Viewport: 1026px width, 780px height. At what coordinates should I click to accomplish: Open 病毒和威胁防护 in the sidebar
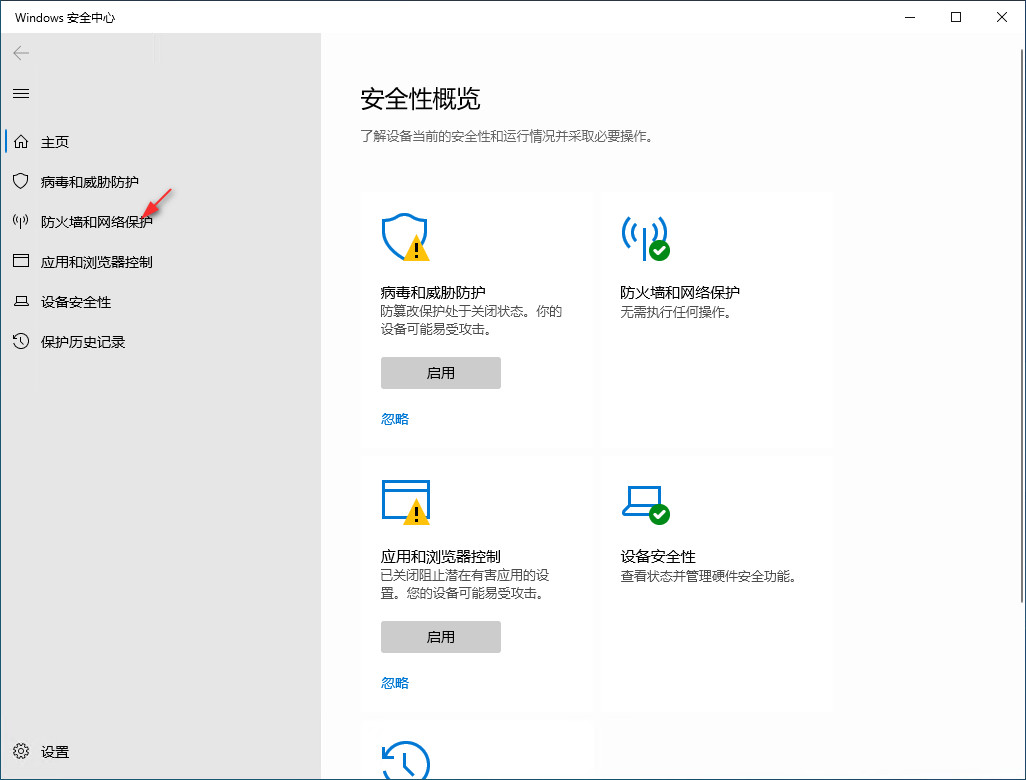[90, 182]
